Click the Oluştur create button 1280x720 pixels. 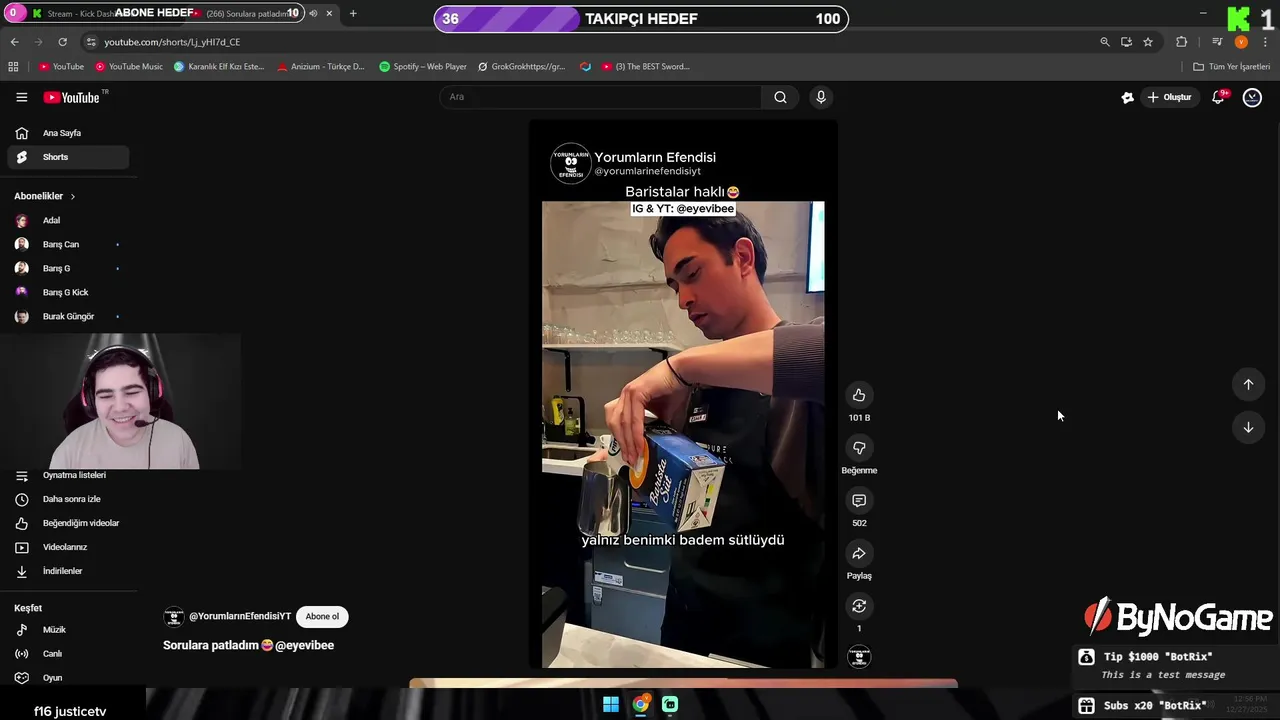pos(1169,97)
